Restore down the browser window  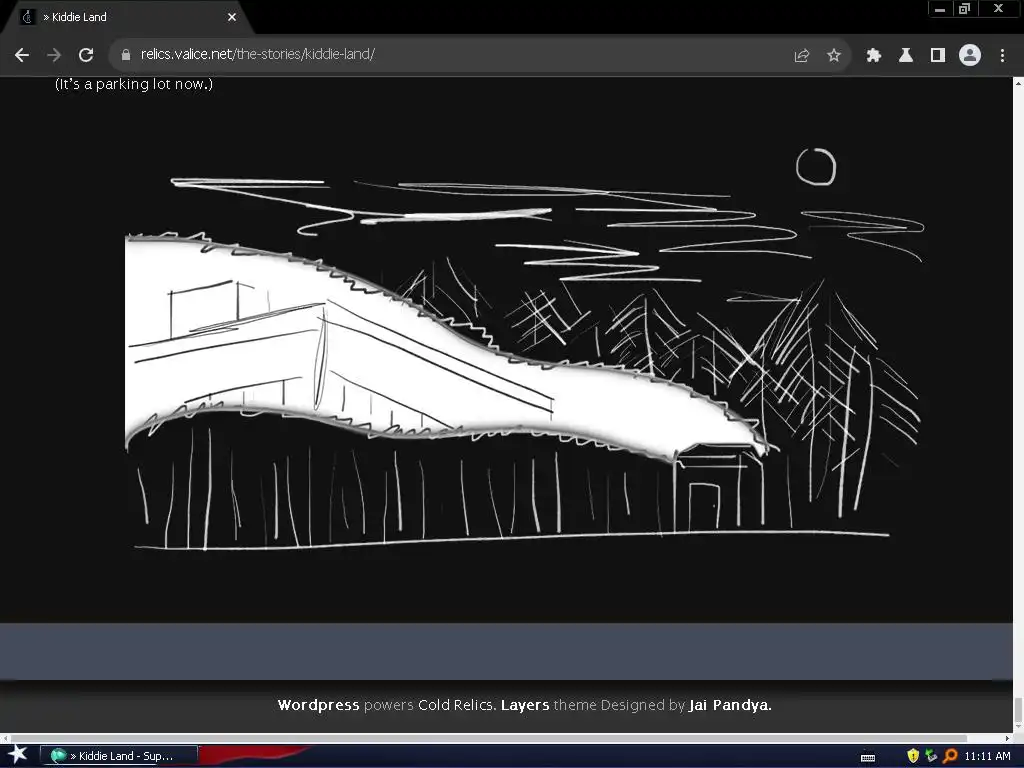coord(964,9)
